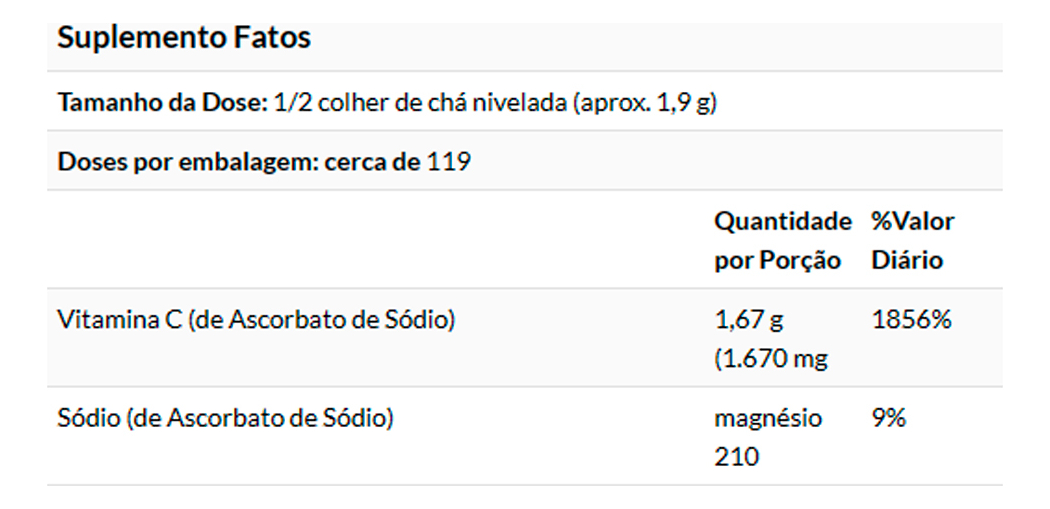
Task: Click the 9% daily value
Action: (888, 418)
